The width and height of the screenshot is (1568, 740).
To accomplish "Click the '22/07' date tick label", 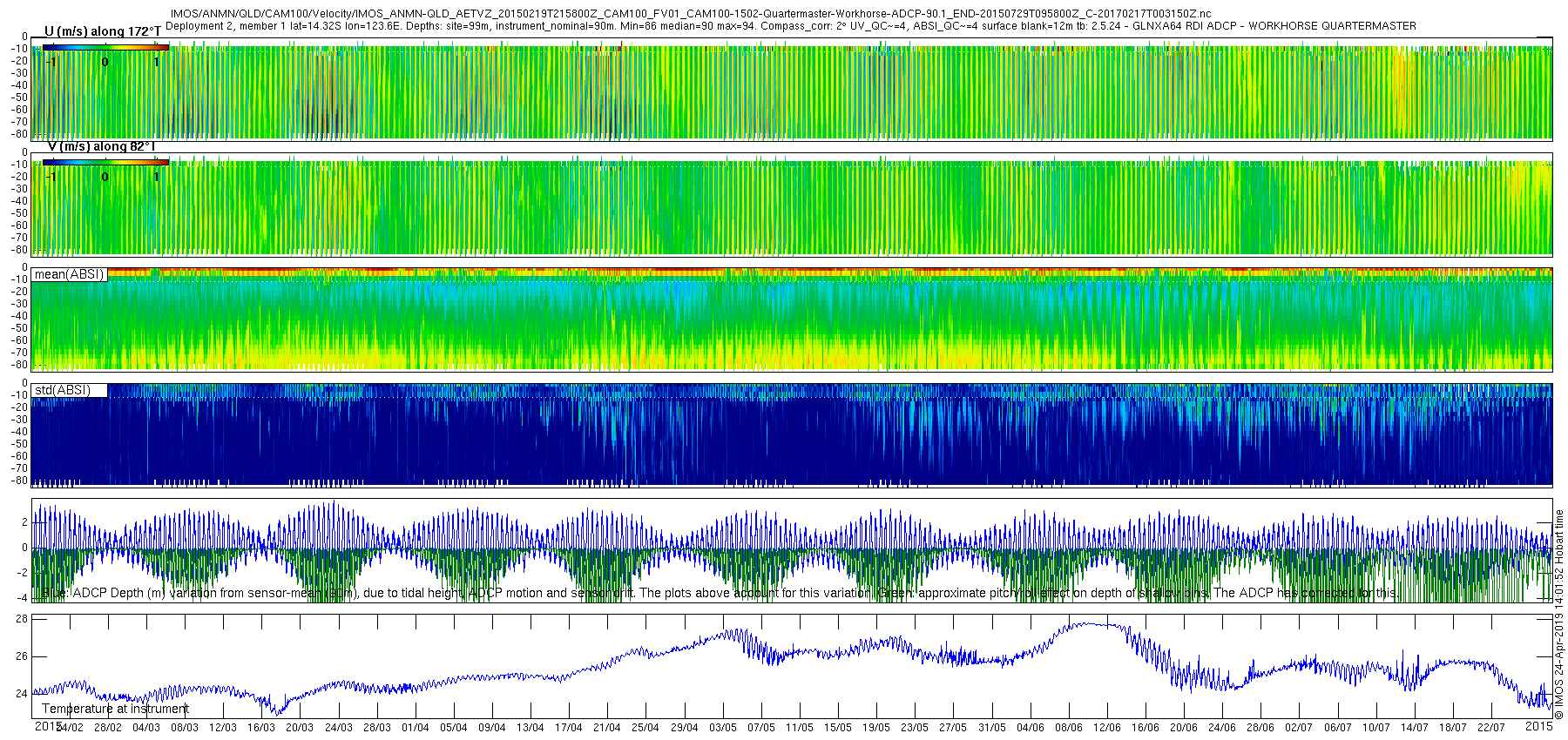I will [x=1491, y=728].
